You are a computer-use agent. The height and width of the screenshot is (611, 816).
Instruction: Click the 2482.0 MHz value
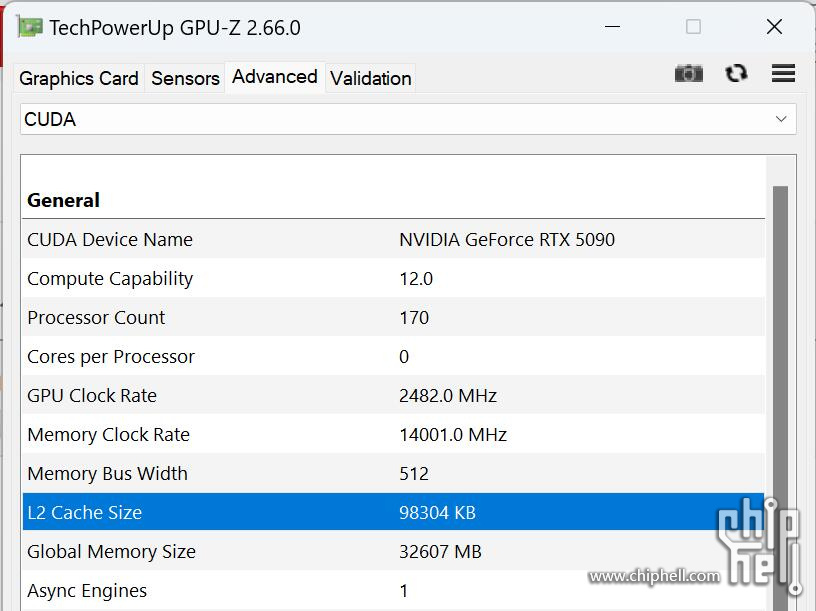coord(448,396)
